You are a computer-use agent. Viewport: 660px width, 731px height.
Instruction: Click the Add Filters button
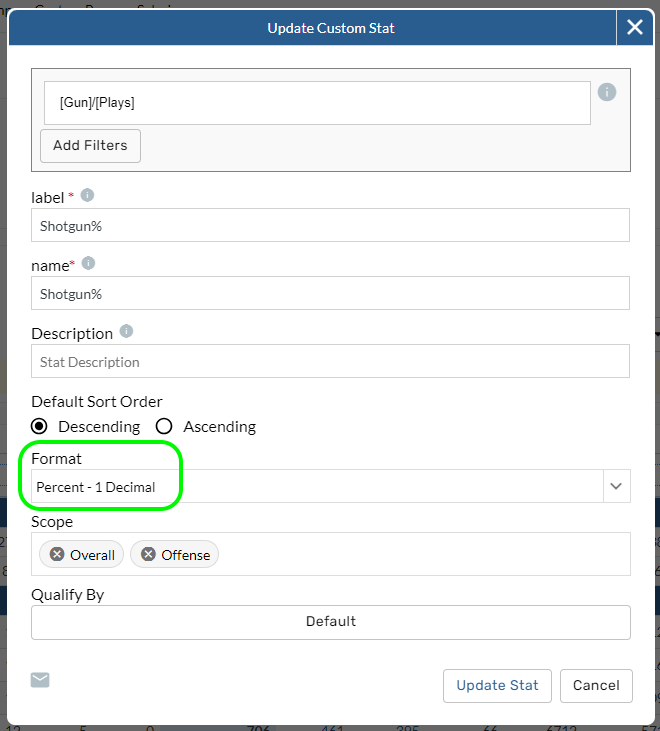[90, 146]
